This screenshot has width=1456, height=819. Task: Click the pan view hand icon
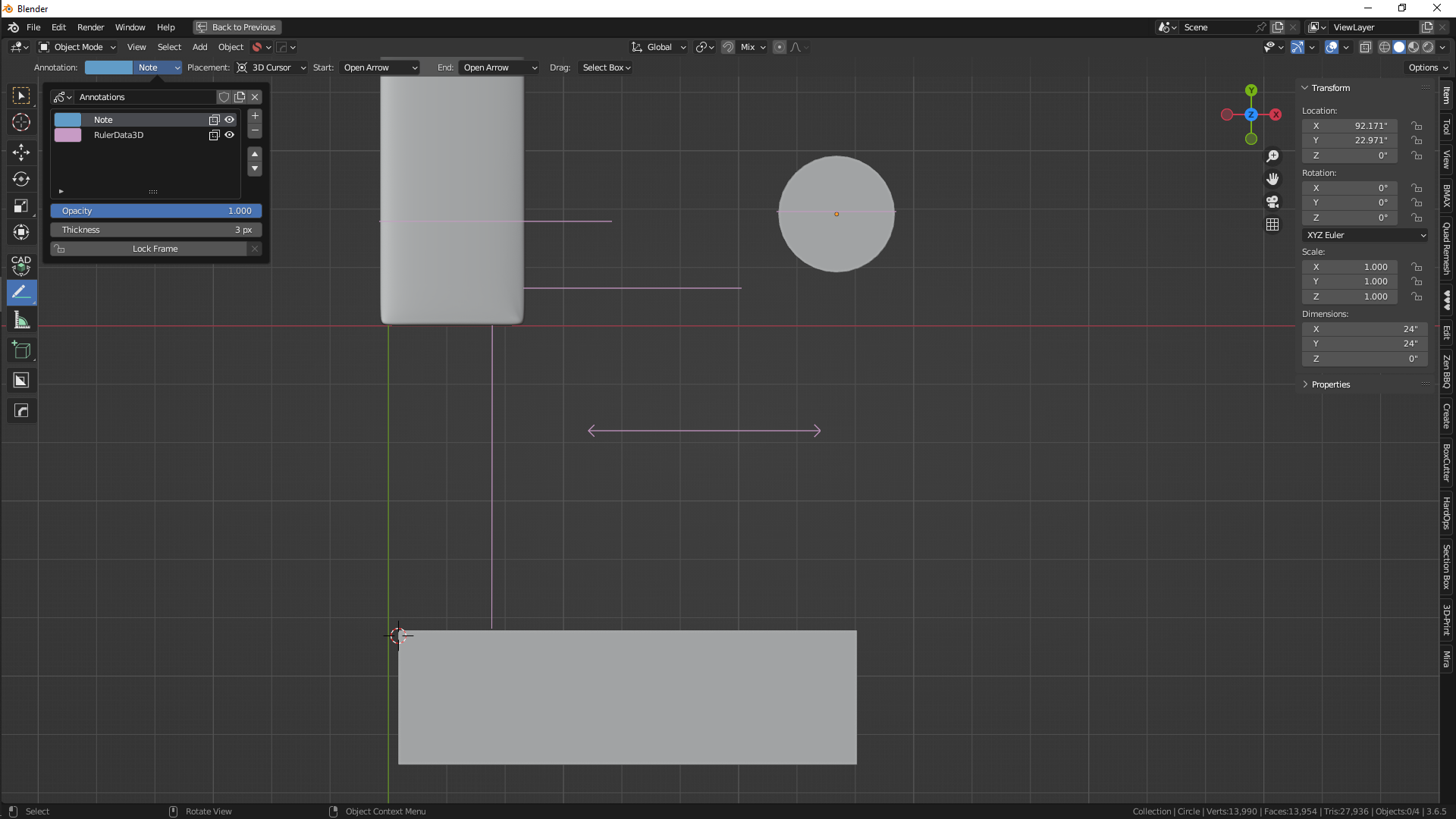tap(1272, 179)
